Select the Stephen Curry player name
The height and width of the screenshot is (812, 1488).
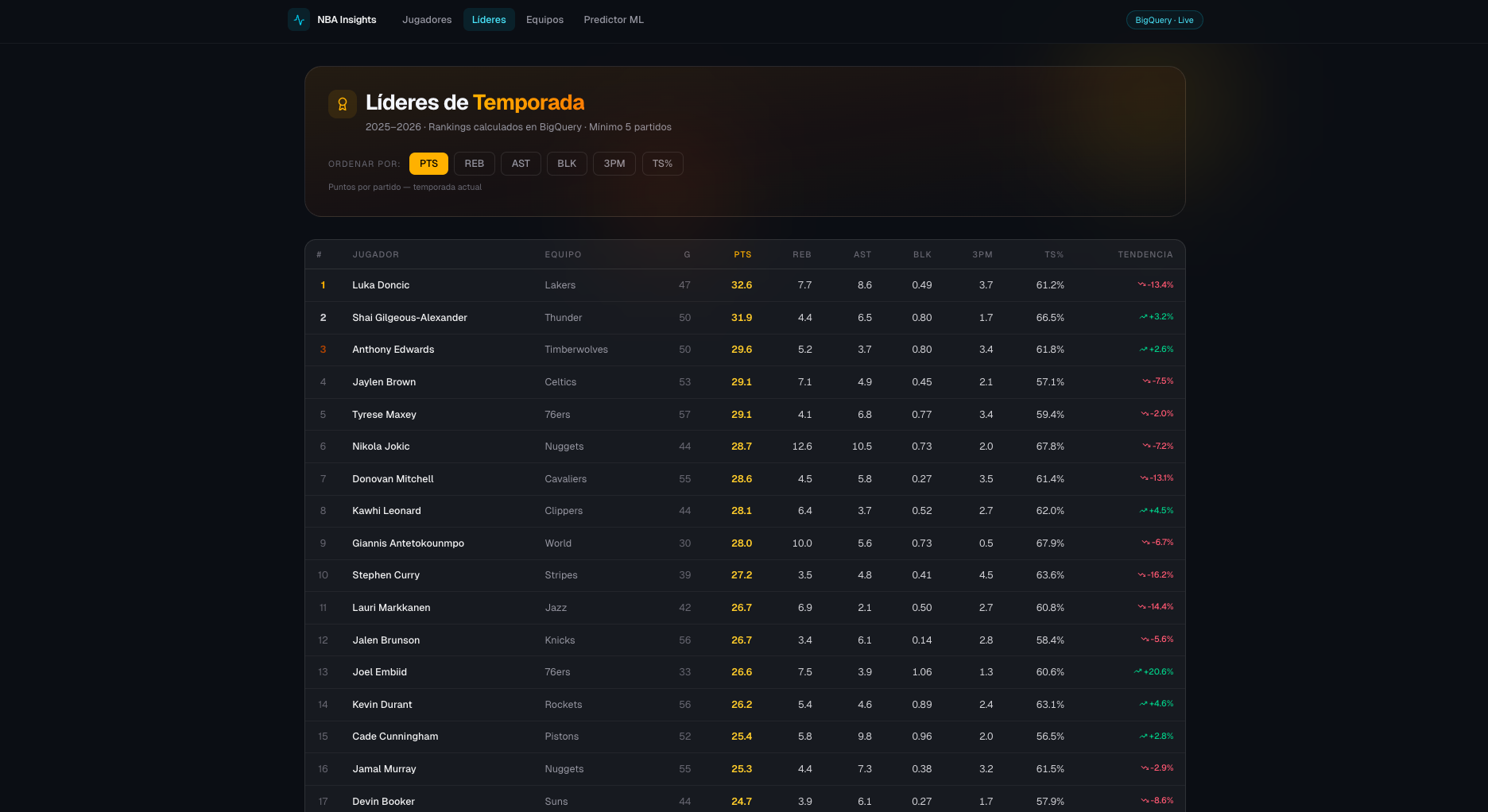point(386,575)
